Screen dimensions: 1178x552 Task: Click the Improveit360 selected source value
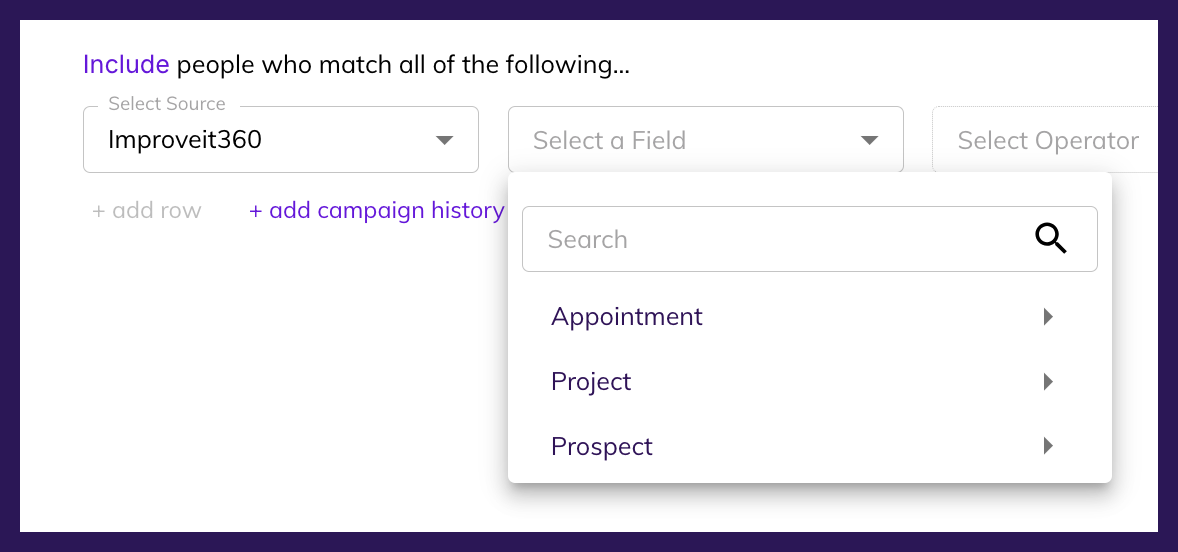(185, 140)
